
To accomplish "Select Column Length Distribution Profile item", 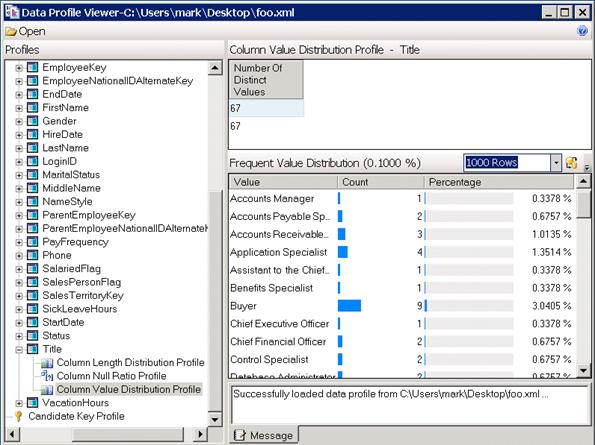I will click(131, 363).
